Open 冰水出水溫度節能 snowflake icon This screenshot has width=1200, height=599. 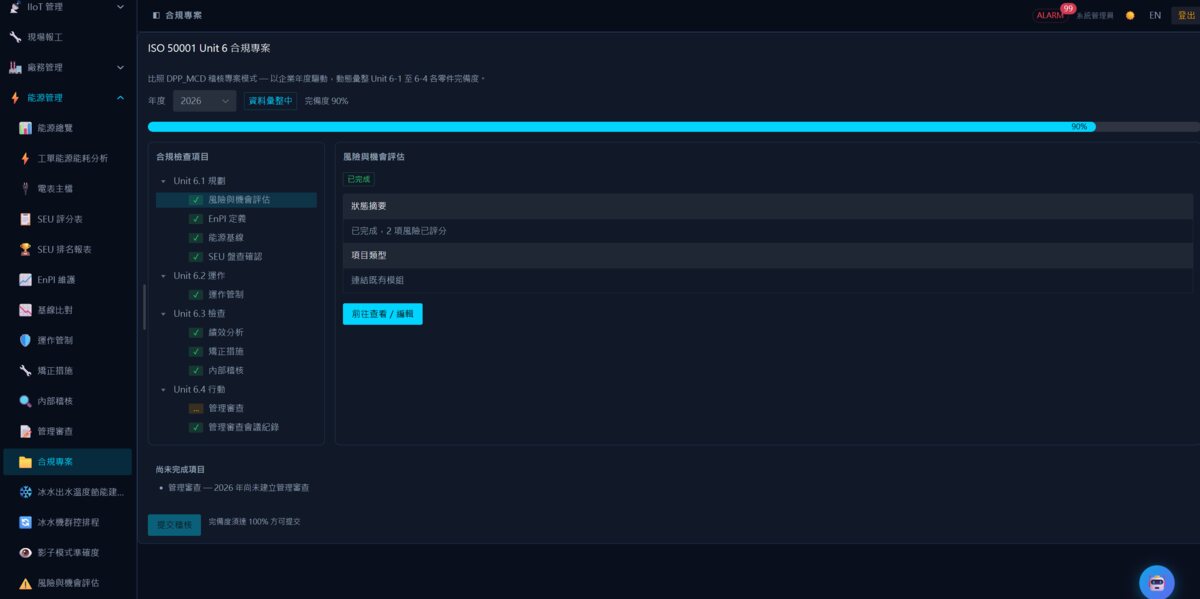pos(25,492)
